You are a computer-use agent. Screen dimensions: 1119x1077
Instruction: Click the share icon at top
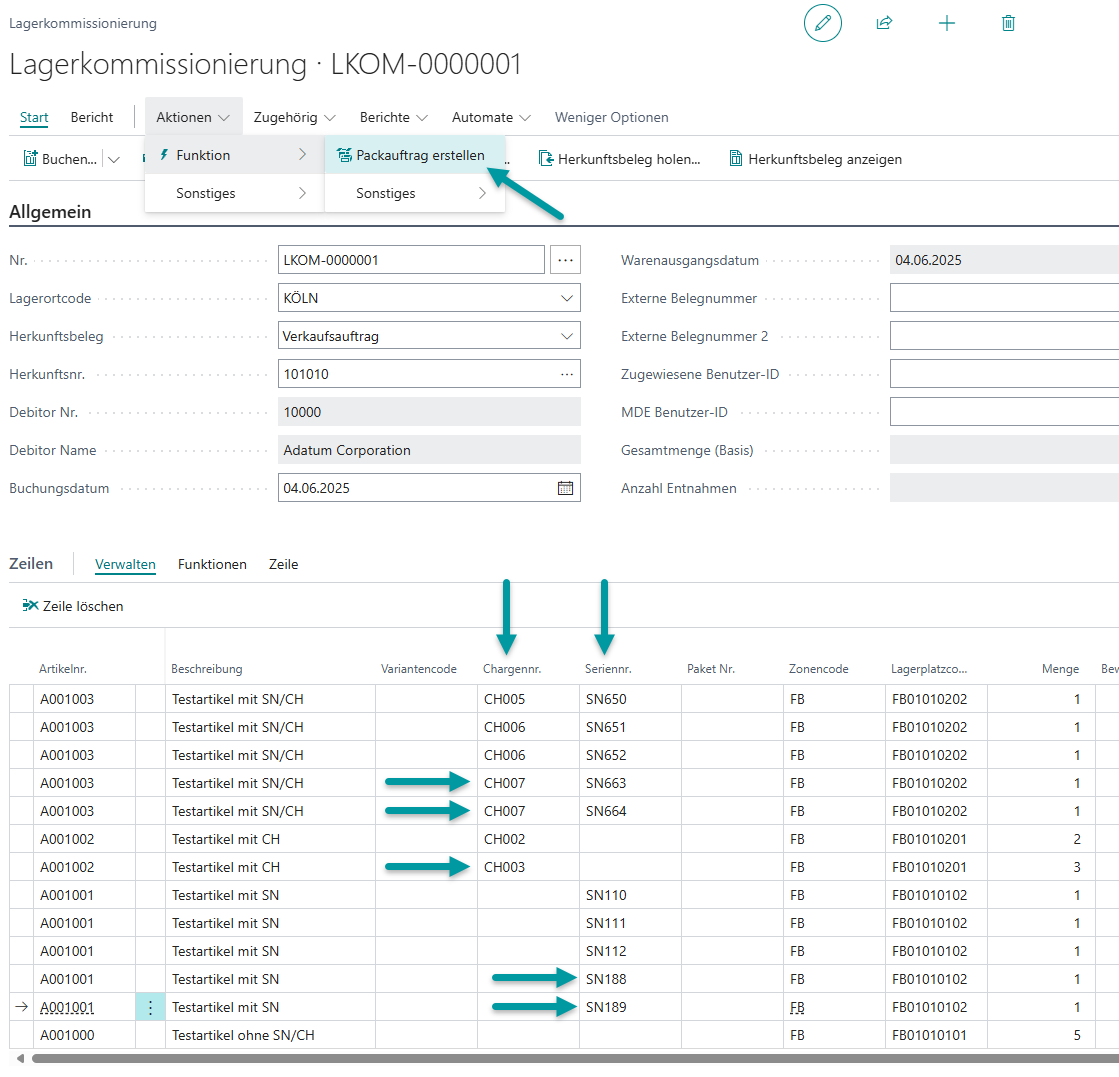click(884, 23)
